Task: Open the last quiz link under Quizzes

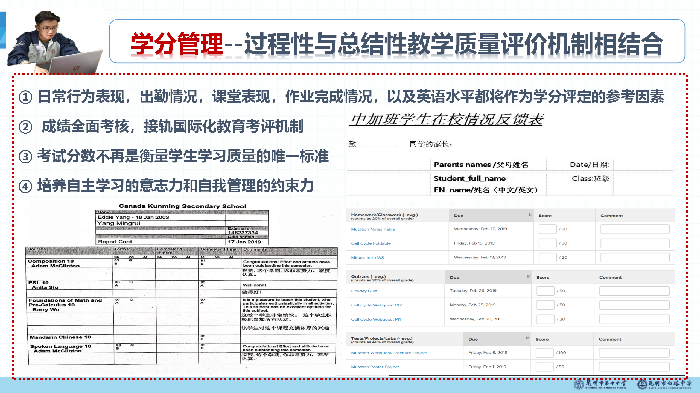Action: click(376, 319)
